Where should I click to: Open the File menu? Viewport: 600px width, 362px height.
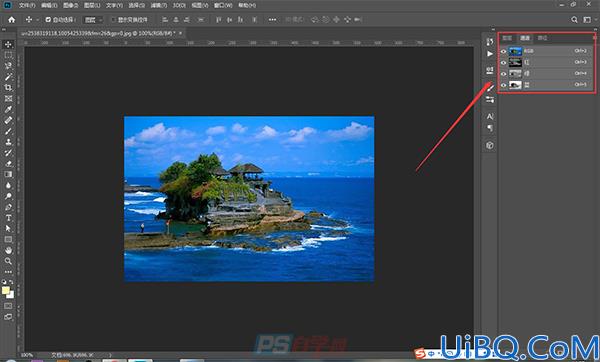27,5
